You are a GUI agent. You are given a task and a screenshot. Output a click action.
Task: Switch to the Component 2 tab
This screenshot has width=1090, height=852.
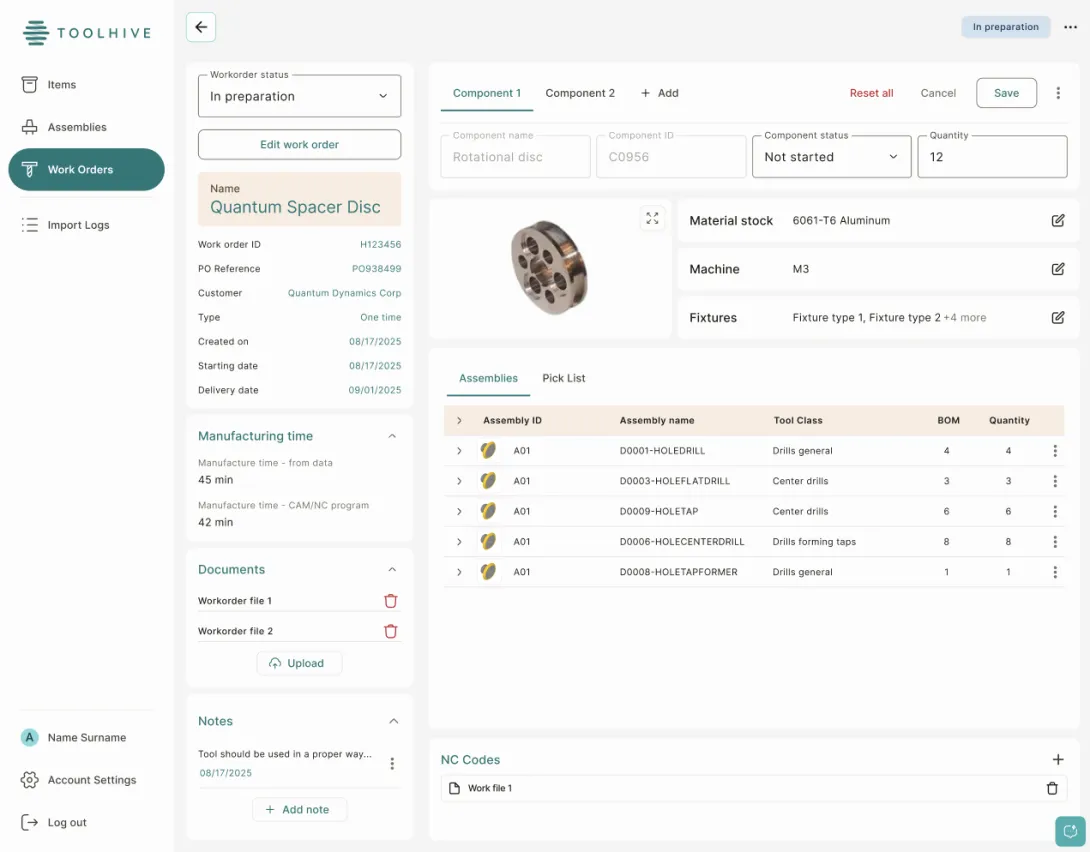[580, 92]
